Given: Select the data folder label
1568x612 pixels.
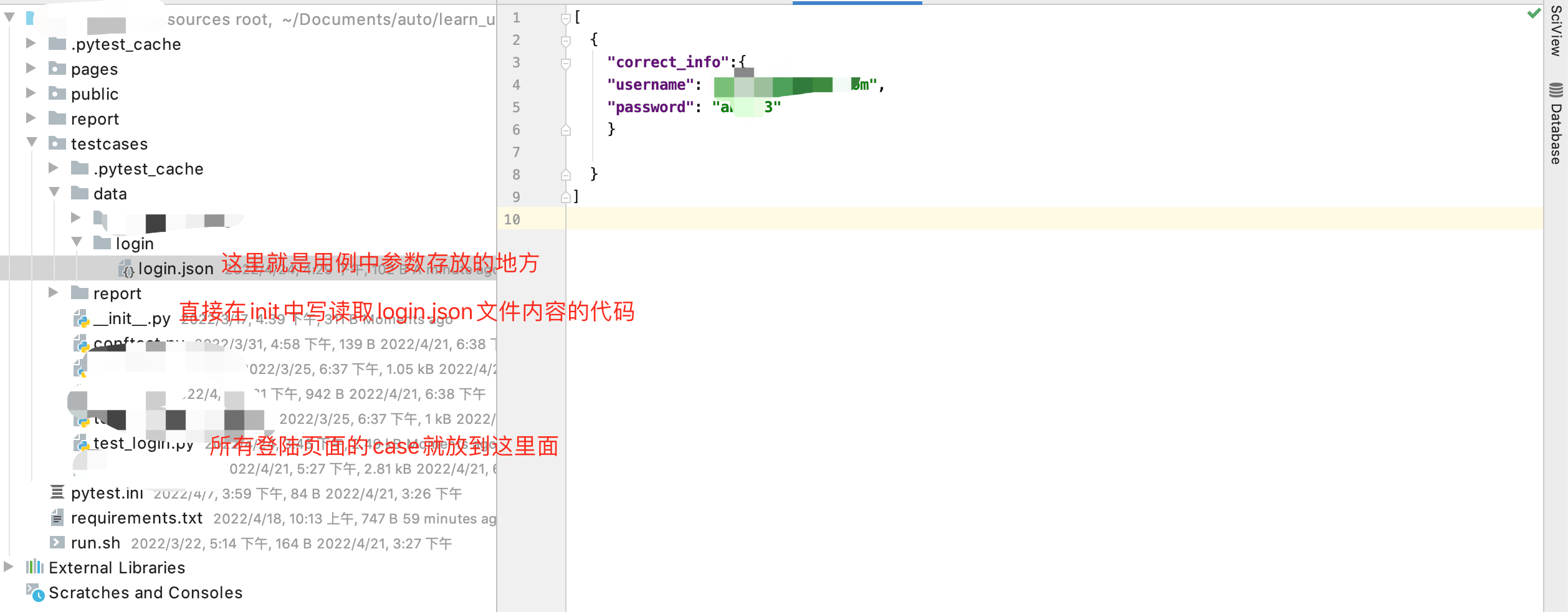Looking at the screenshot, I should point(110,194).
